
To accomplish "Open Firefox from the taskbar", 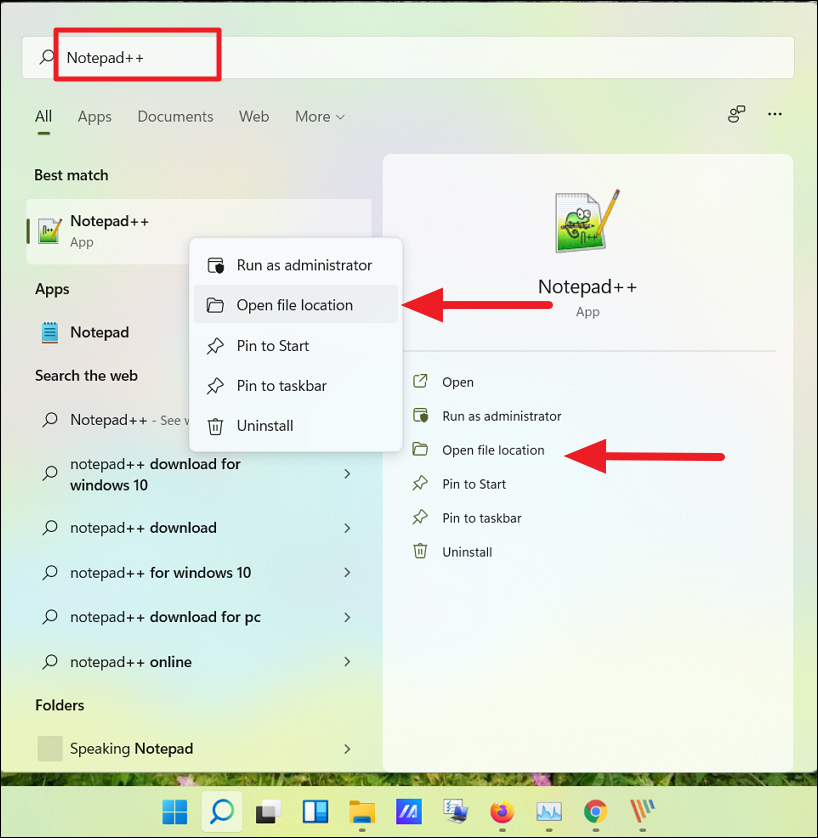I will pyautogui.click(x=502, y=811).
